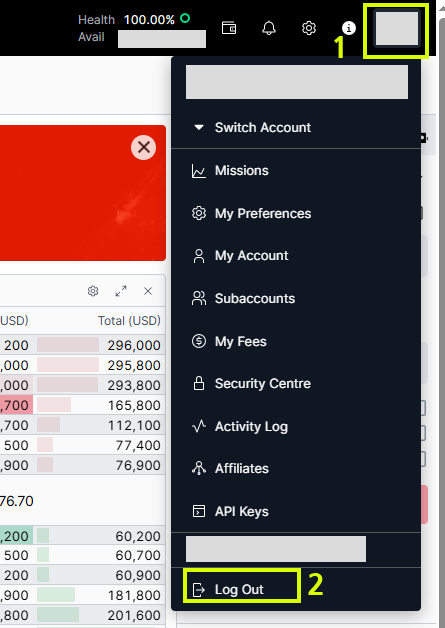The image size is (445, 628).
Task: Open the settings gear in header
Action: (309, 28)
